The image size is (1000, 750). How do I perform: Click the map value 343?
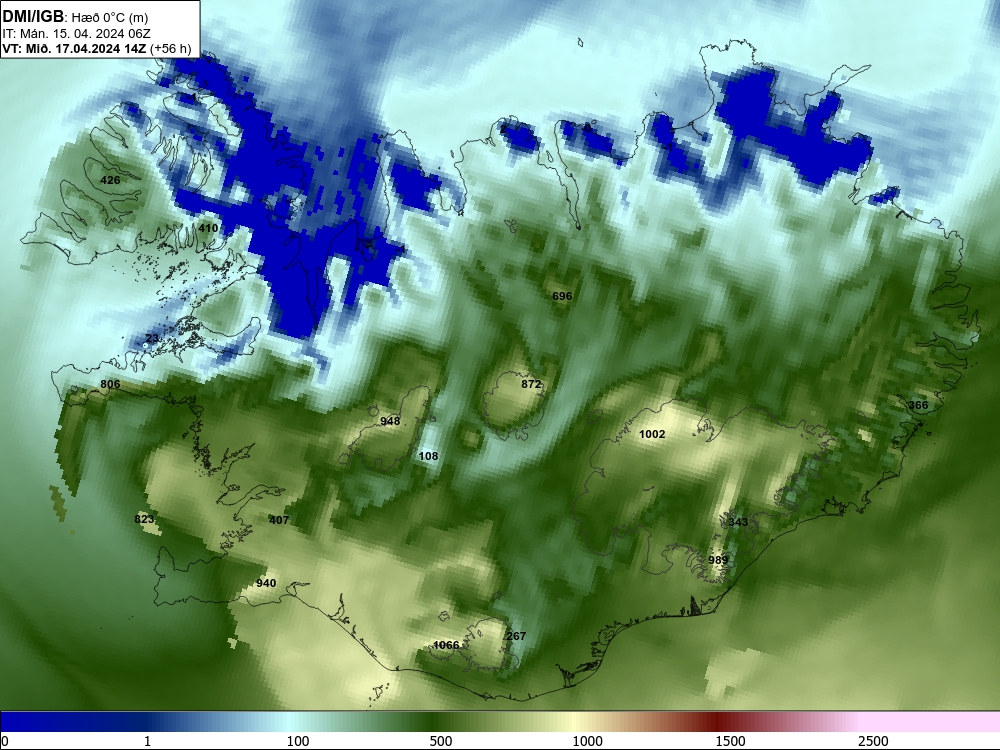tap(738, 522)
